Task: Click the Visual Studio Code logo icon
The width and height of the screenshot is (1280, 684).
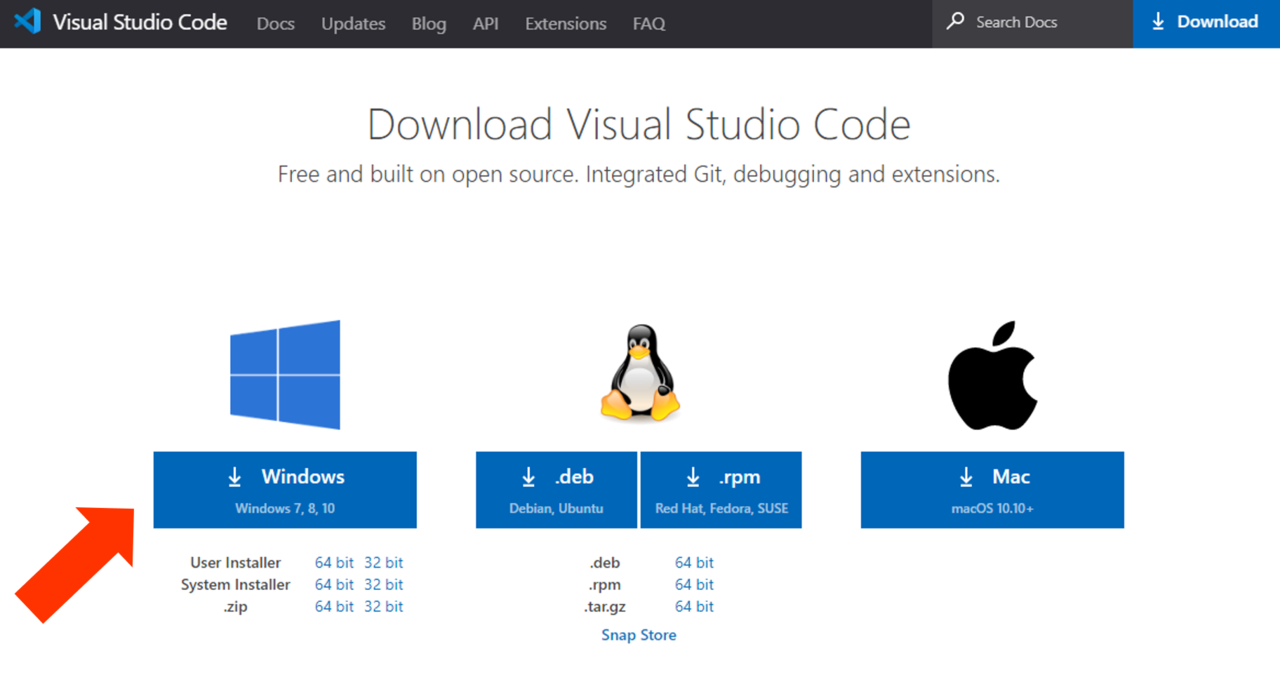Action: click(x=28, y=21)
